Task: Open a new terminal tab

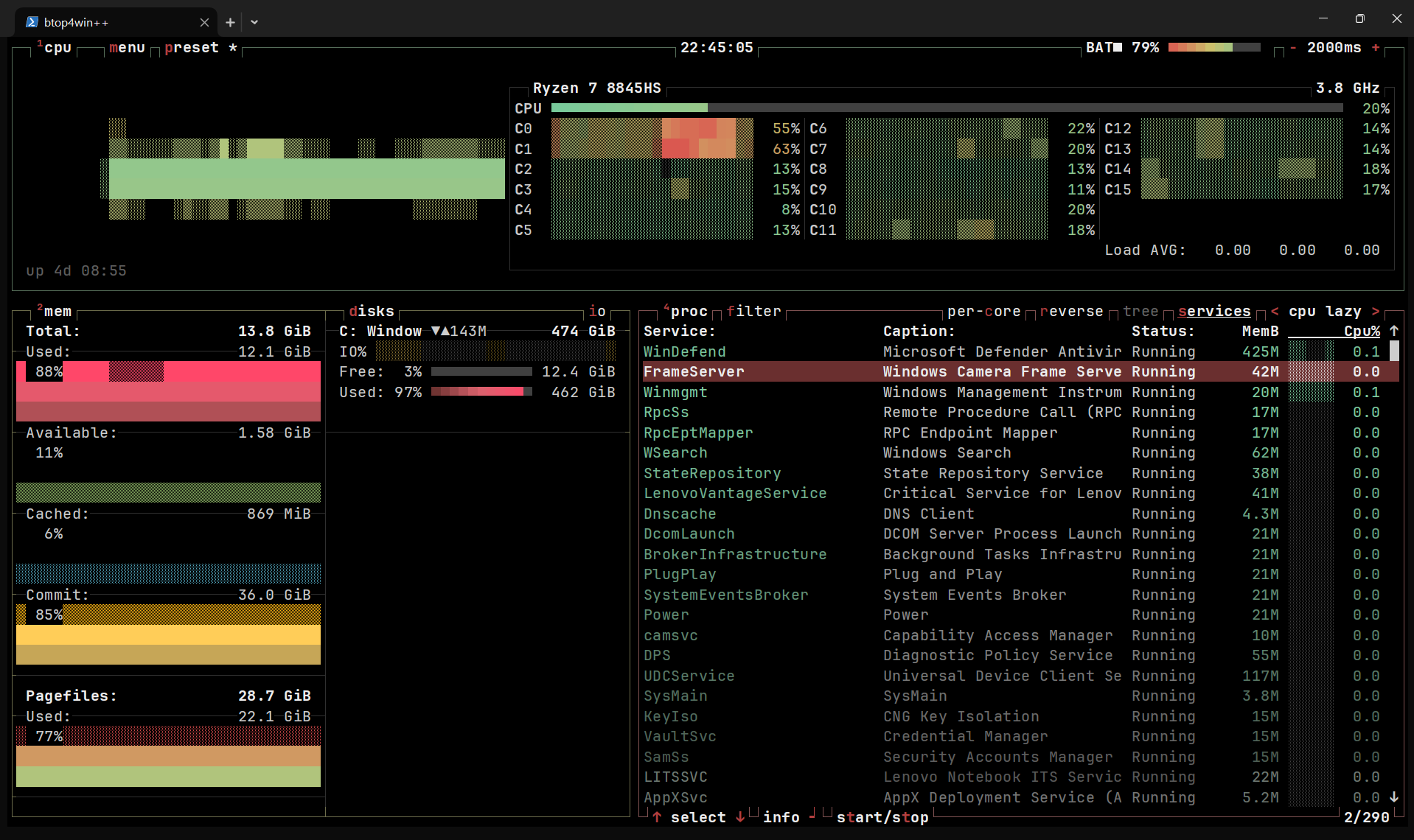Action: pyautogui.click(x=230, y=22)
